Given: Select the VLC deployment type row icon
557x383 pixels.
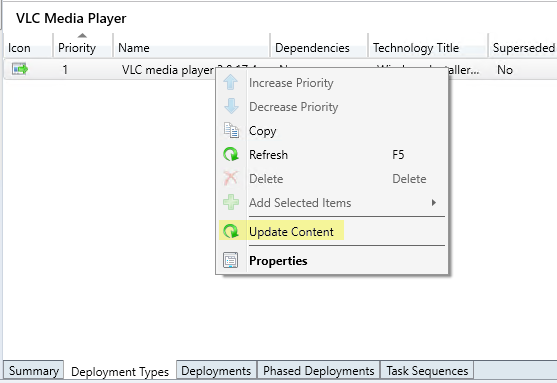Looking at the screenshot, I should [20, 69].
